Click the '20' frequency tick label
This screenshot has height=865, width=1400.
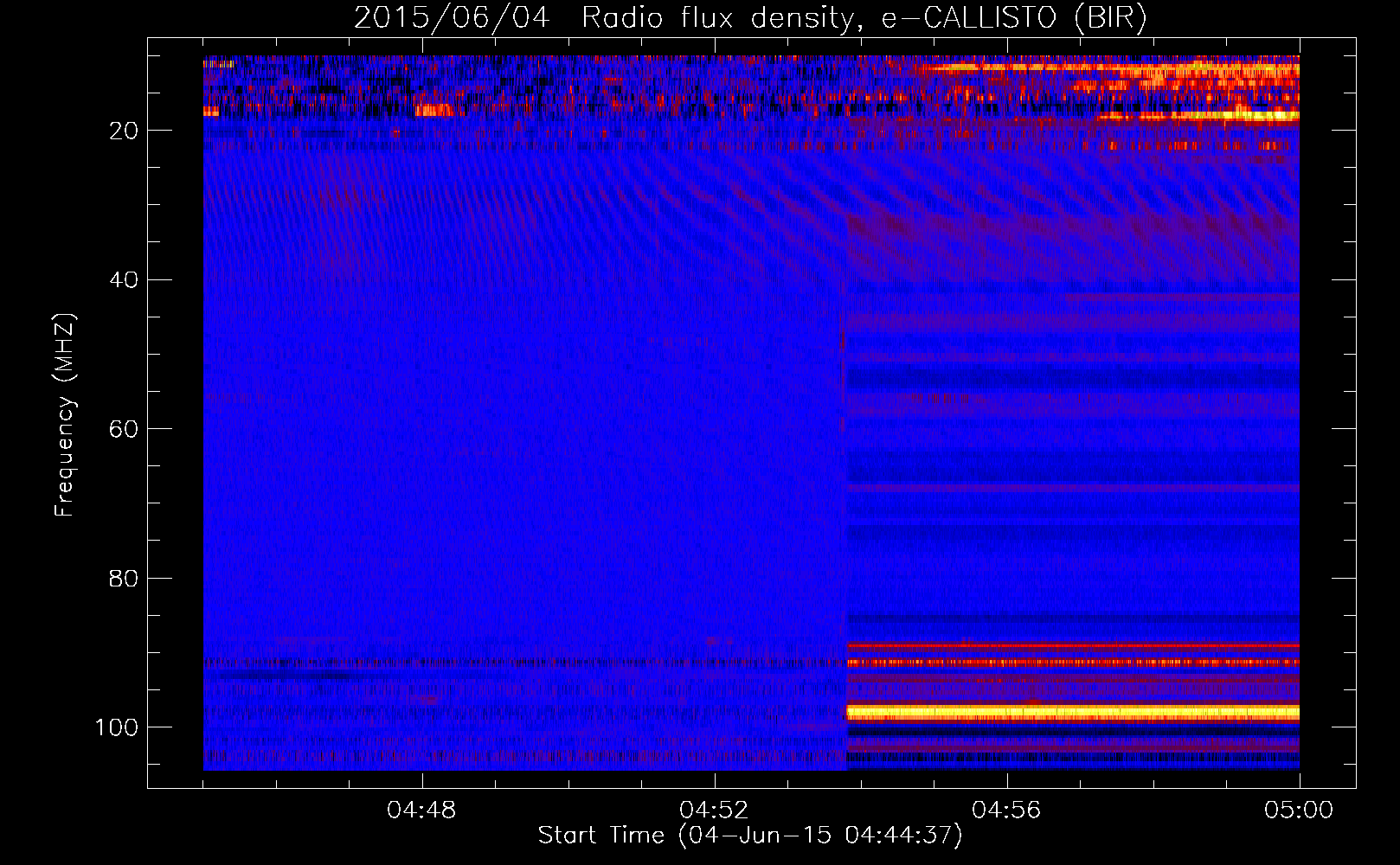[124, 131]
